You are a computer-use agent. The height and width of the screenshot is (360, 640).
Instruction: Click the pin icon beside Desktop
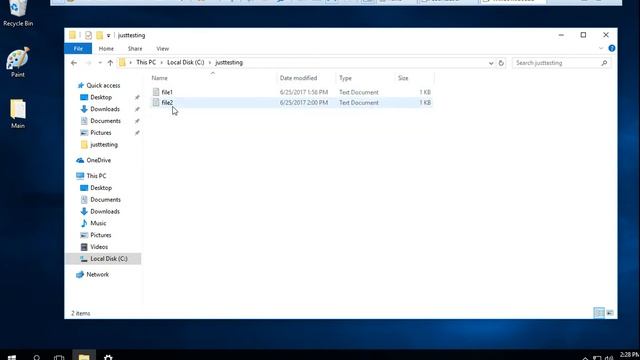pyautogui.click(x=137, y=98)
